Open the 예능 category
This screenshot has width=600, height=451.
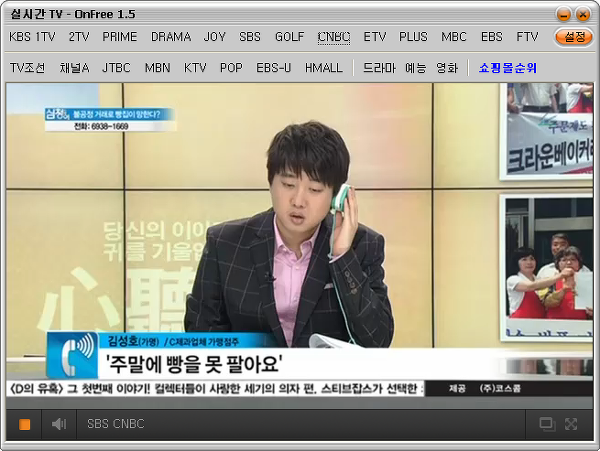click(x=416, y=68)
